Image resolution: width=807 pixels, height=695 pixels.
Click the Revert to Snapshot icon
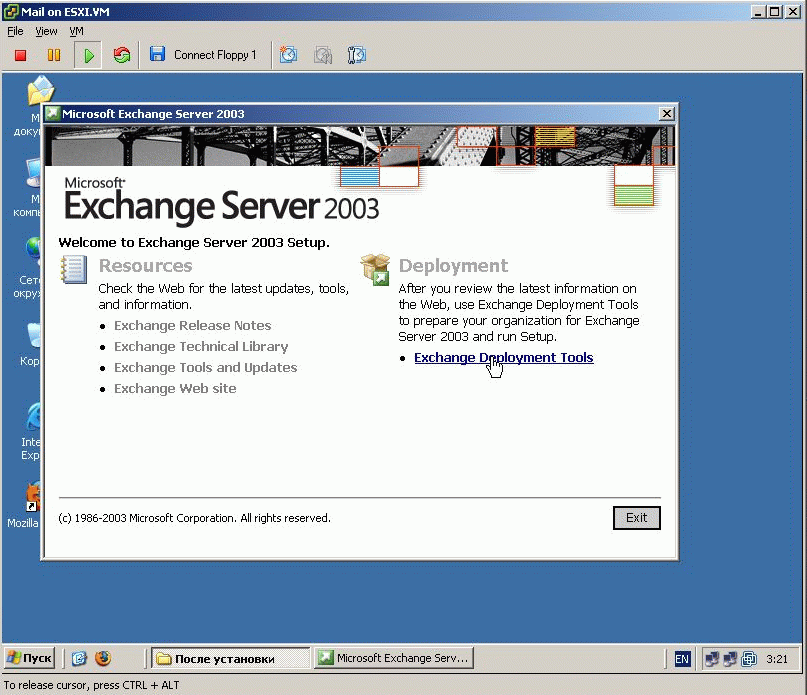(x=323, y=55)
